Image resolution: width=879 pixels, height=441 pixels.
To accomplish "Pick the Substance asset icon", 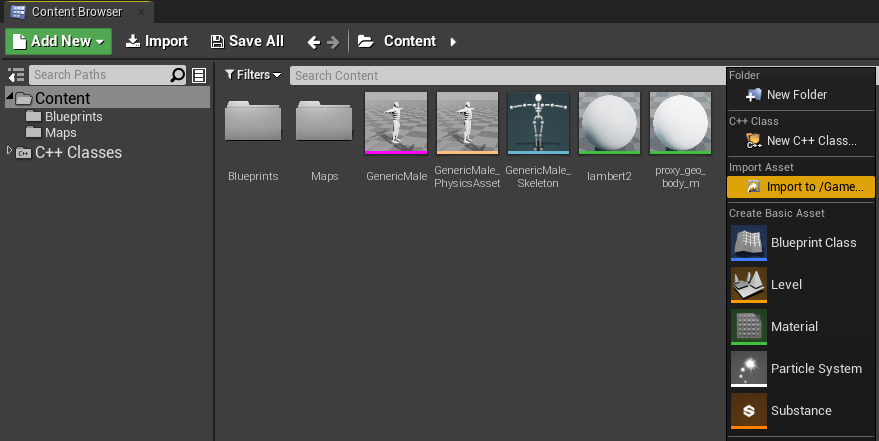I will 749,411.
